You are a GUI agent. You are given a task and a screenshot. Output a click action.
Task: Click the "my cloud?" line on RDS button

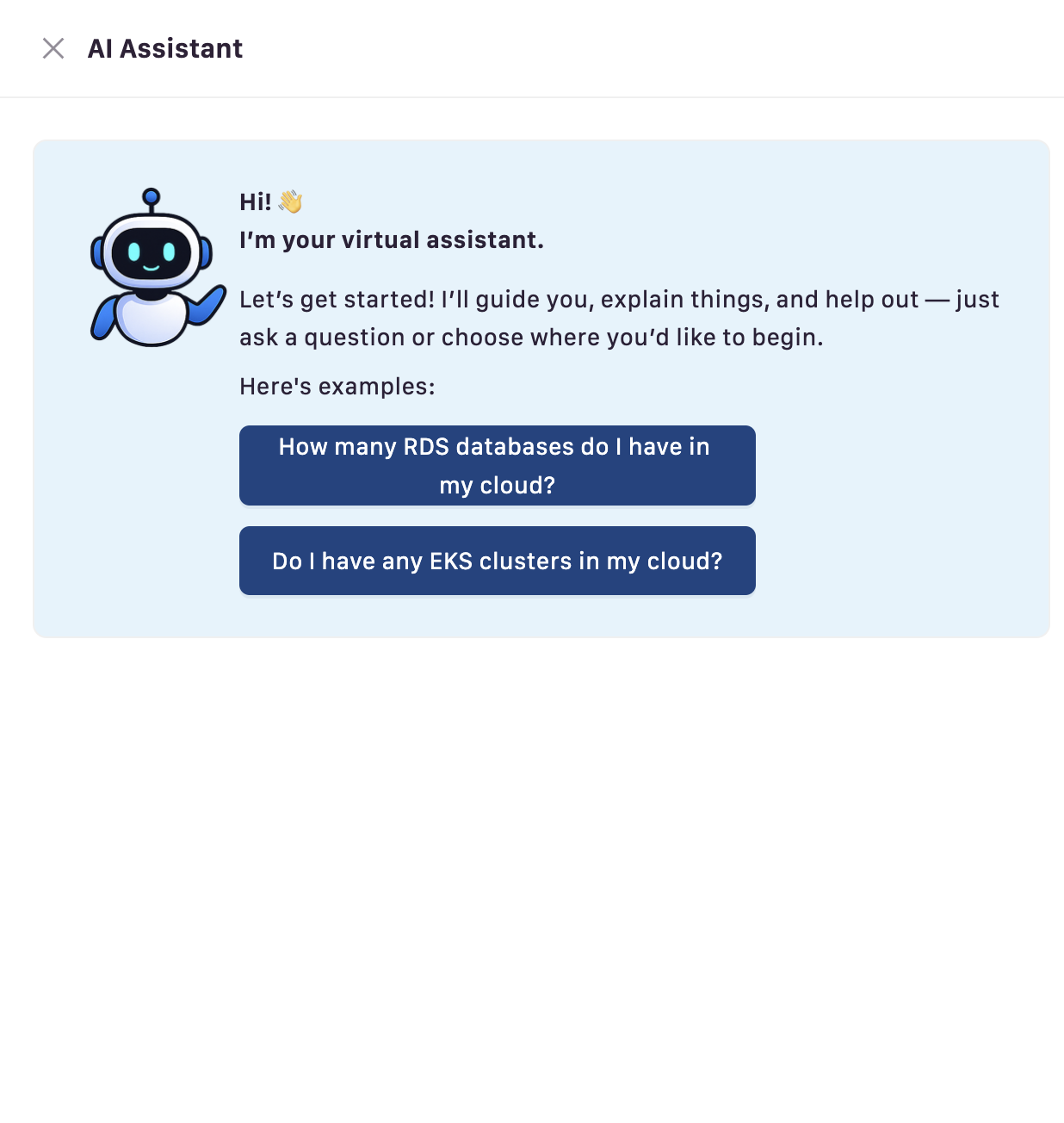click(x=498, y=486)
